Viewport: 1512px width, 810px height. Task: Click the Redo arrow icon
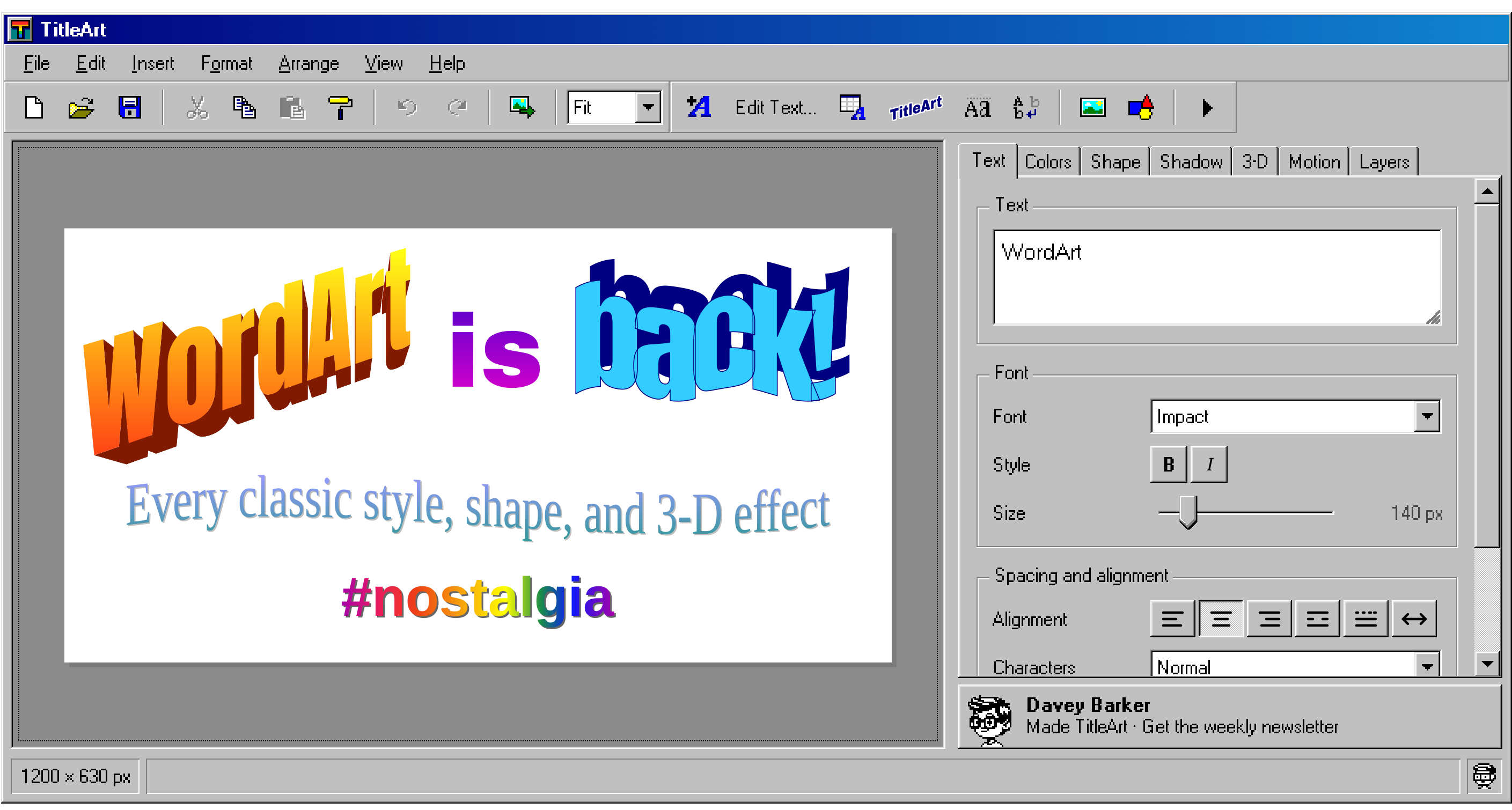pos(456,107)
